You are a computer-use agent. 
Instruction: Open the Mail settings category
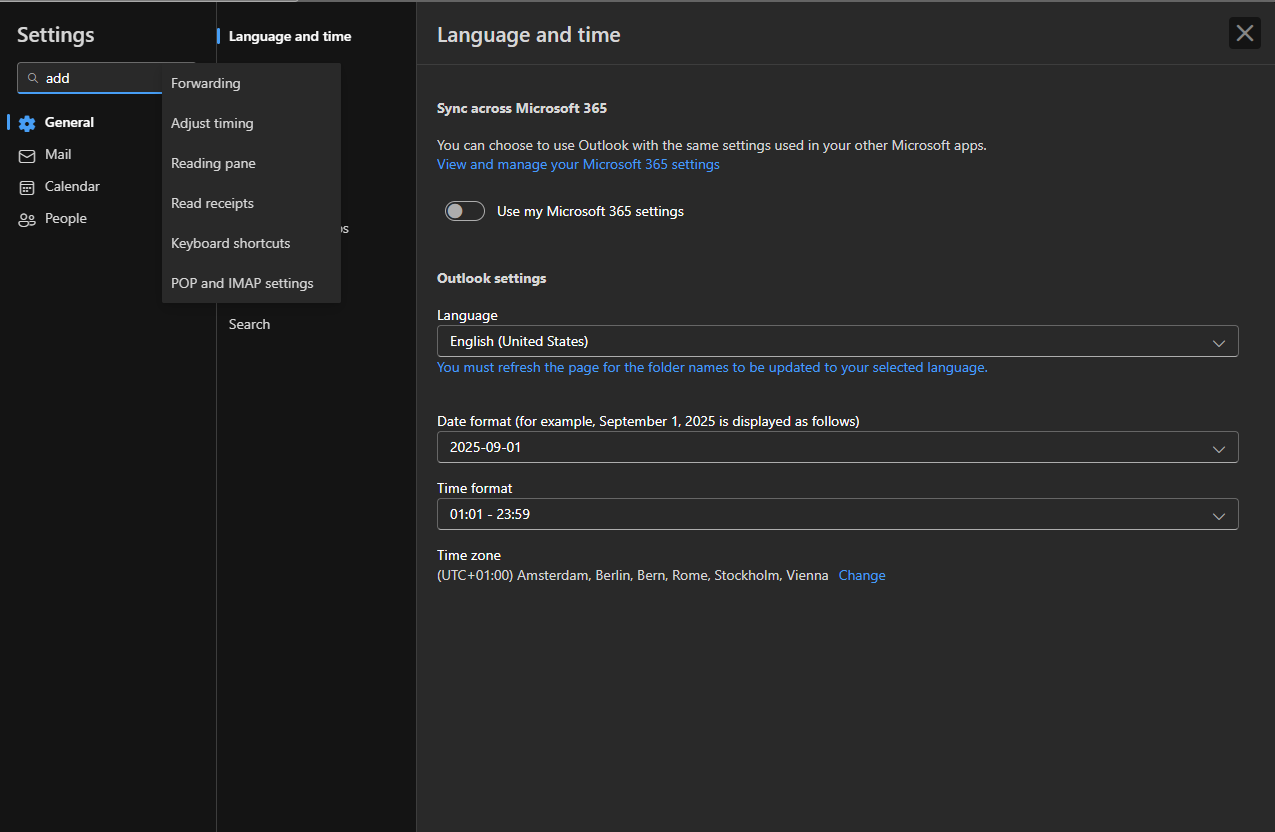tap(58, 155)
